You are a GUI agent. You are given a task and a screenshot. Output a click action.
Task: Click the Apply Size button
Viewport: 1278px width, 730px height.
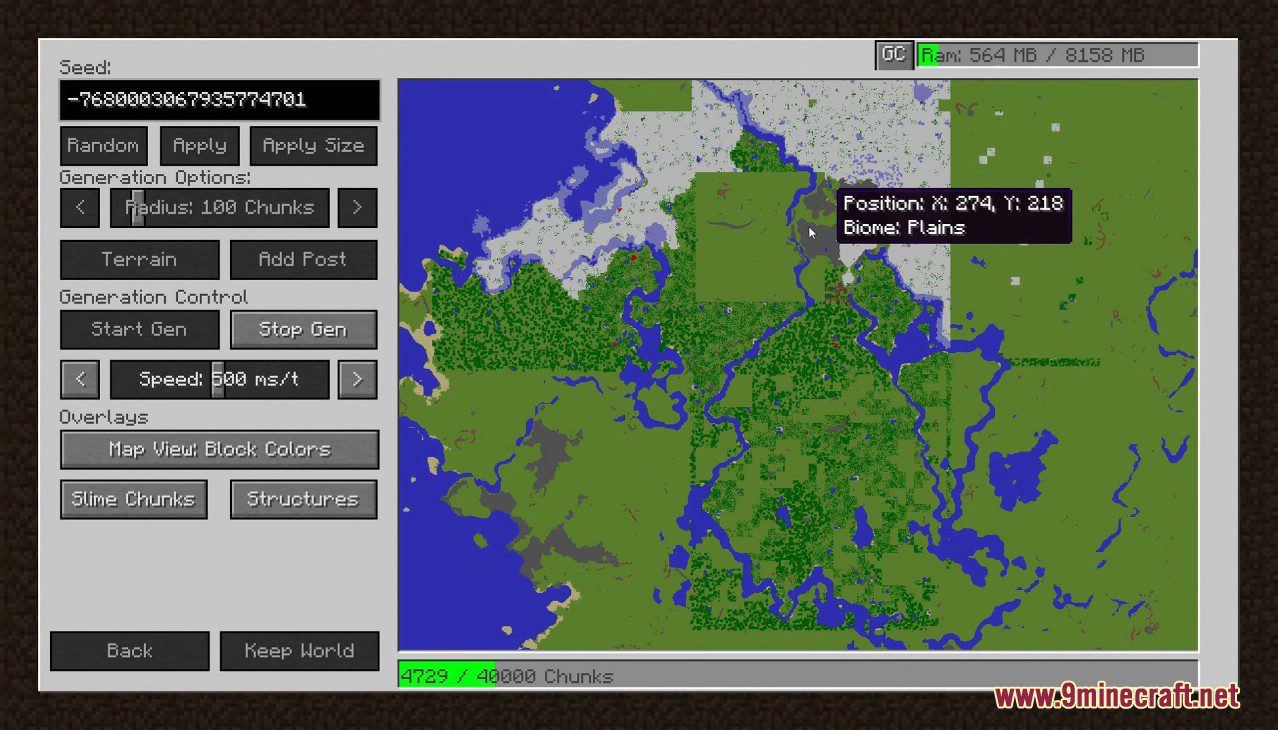click(314, 146)
